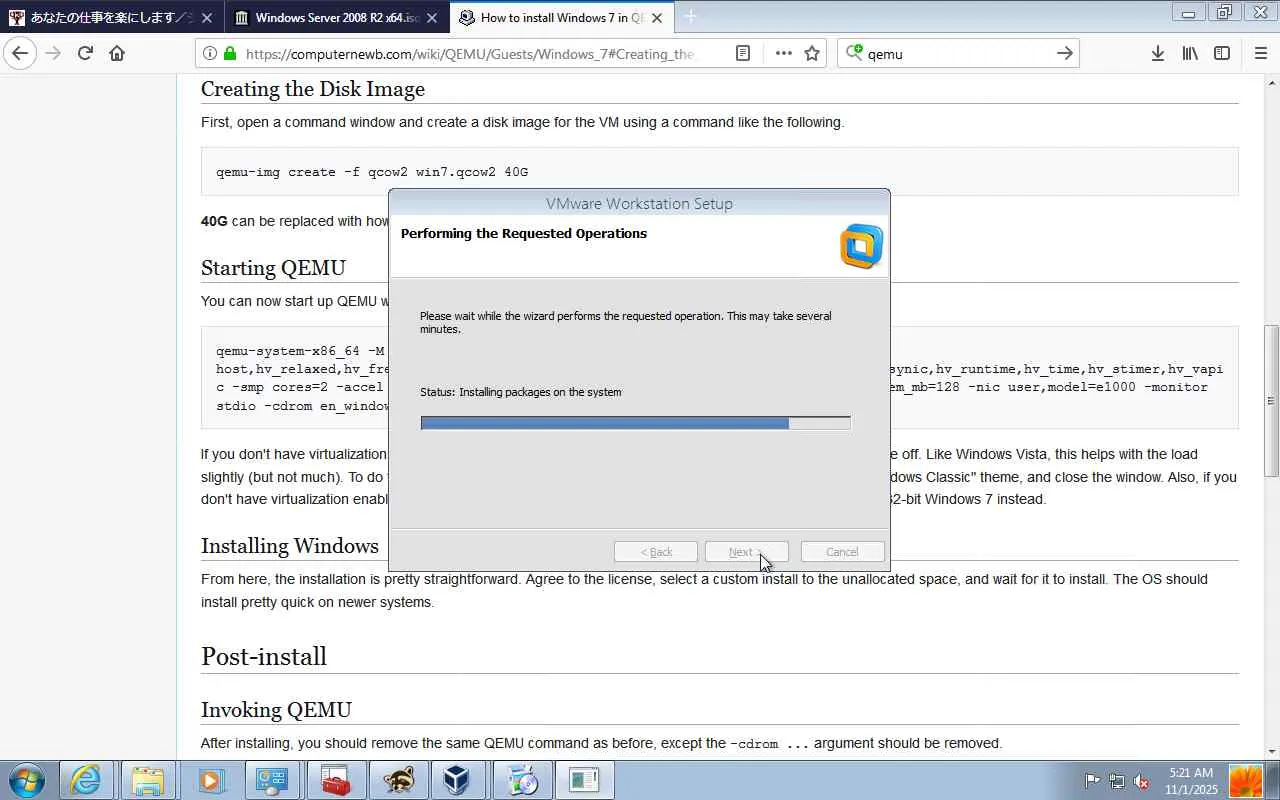
Task: Click the Forward navigation arrow
Action: tap(53, 54)
